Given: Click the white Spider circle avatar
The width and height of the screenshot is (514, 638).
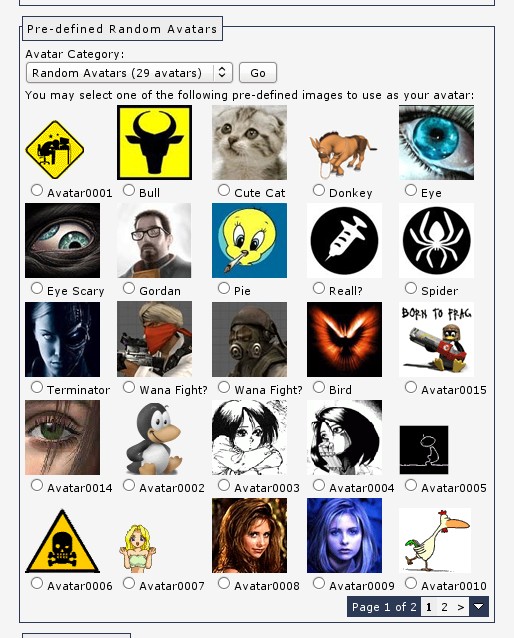Looking at the screenshot, I should click(436, 240).
